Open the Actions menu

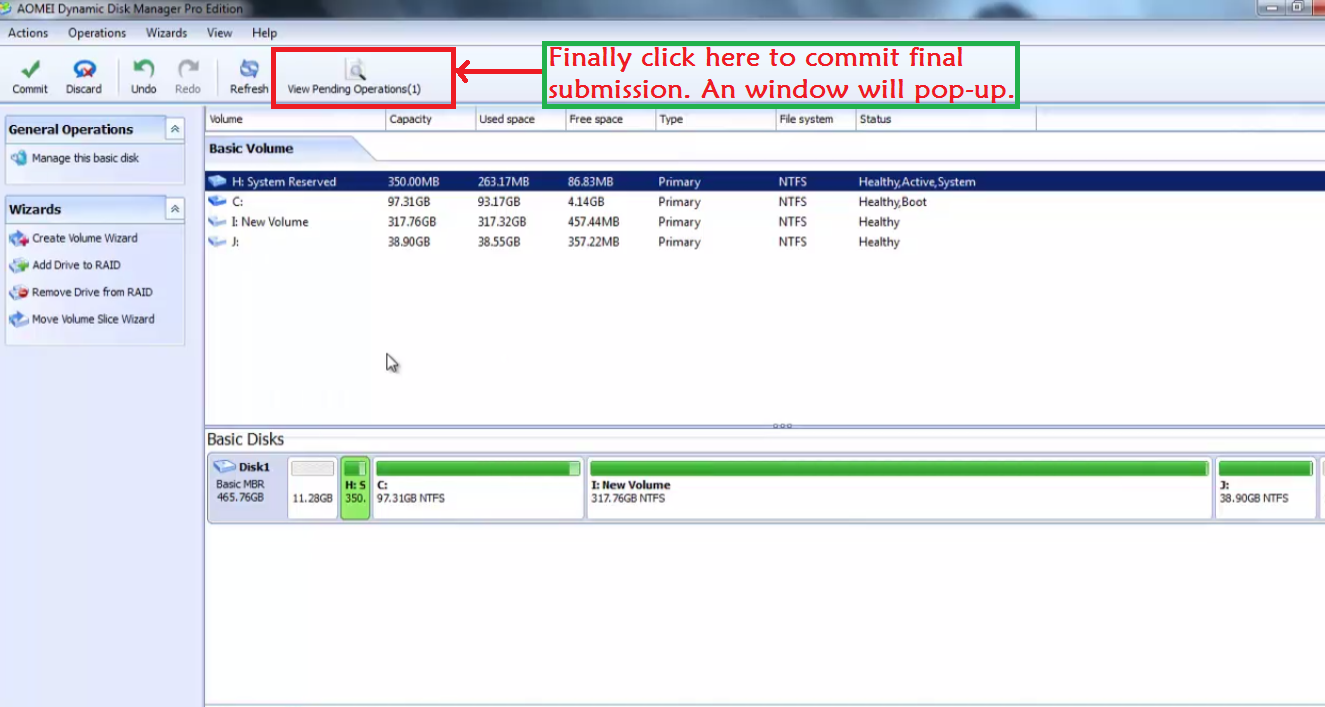point(28,33)
